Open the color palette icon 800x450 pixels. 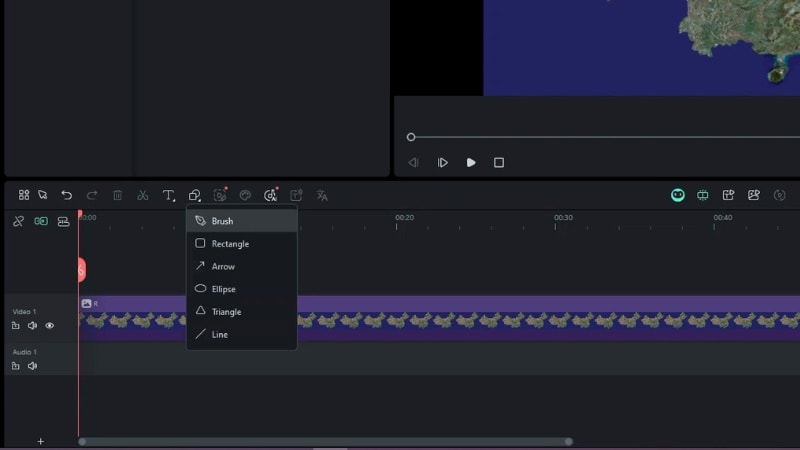point(245,195)
